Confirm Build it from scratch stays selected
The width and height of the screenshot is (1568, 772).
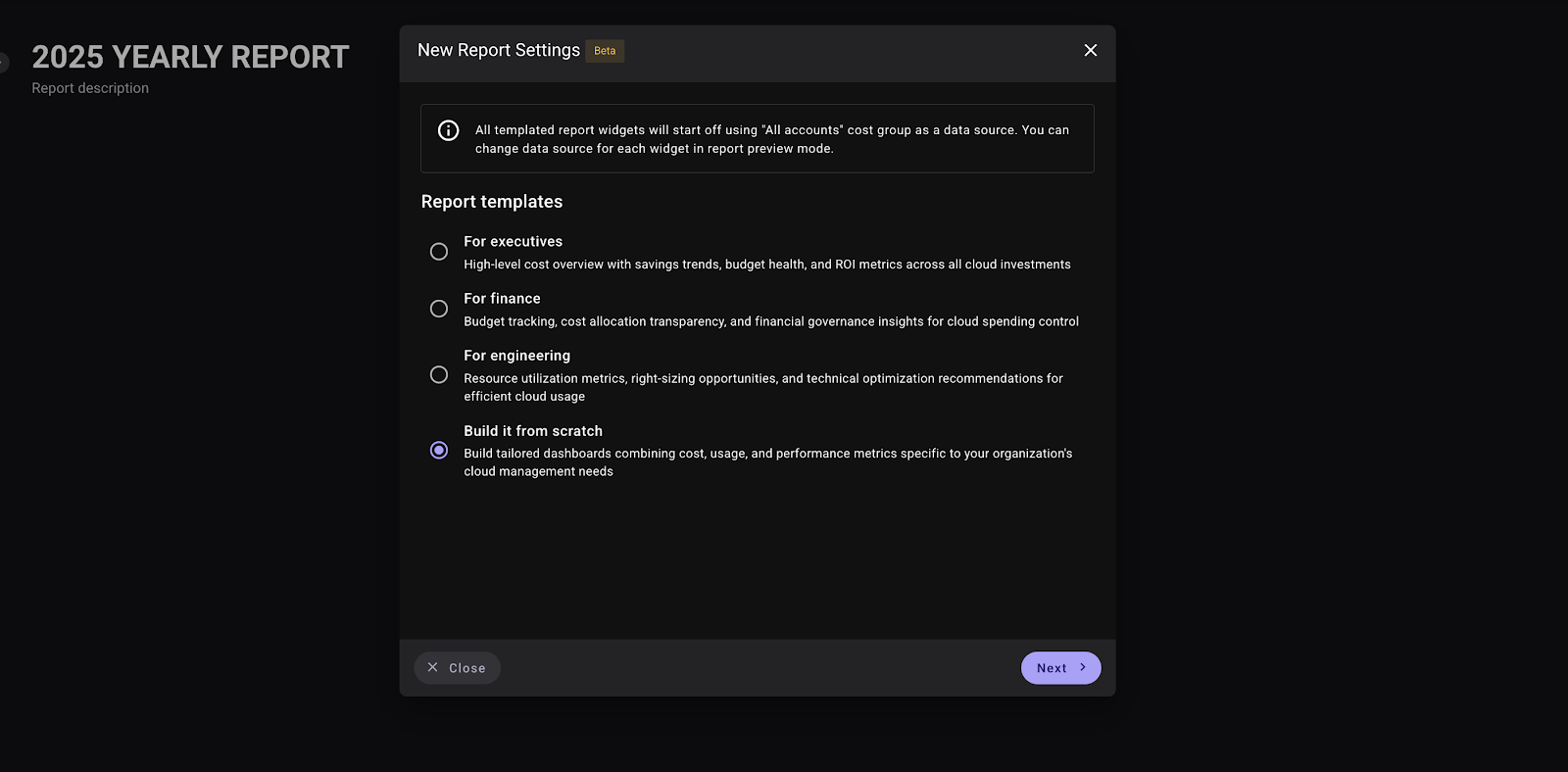point(438,450)
